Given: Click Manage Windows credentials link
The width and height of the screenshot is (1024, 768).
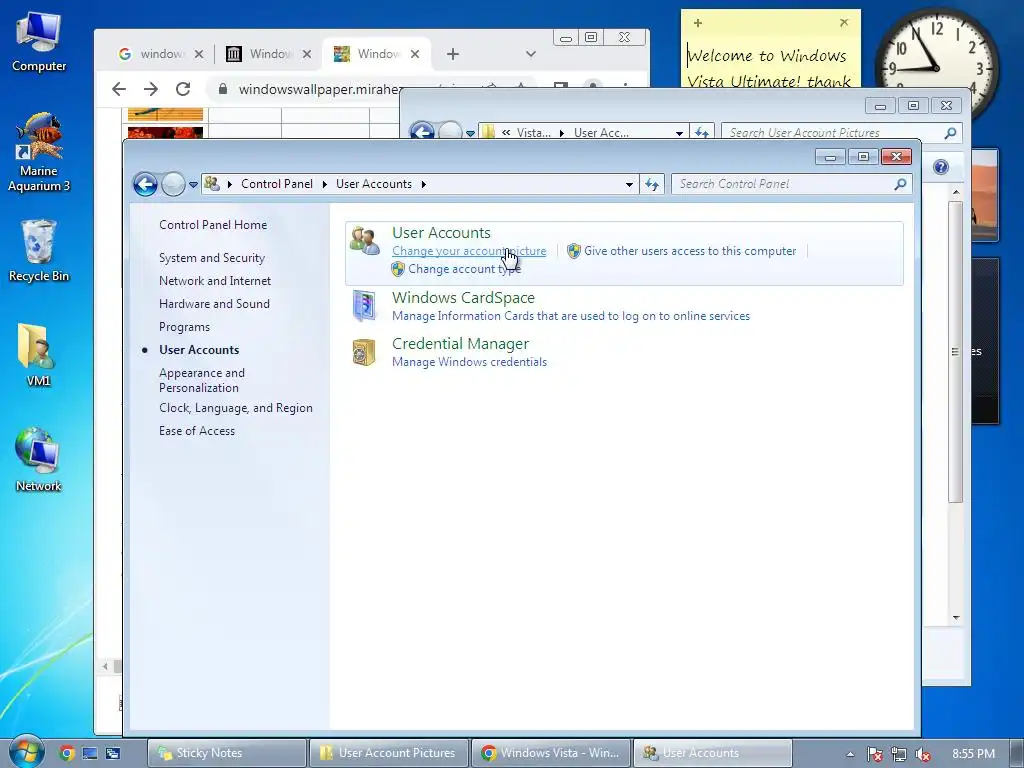Looking at the screenshot, I should pyautogui.click(x=469, y=362).
